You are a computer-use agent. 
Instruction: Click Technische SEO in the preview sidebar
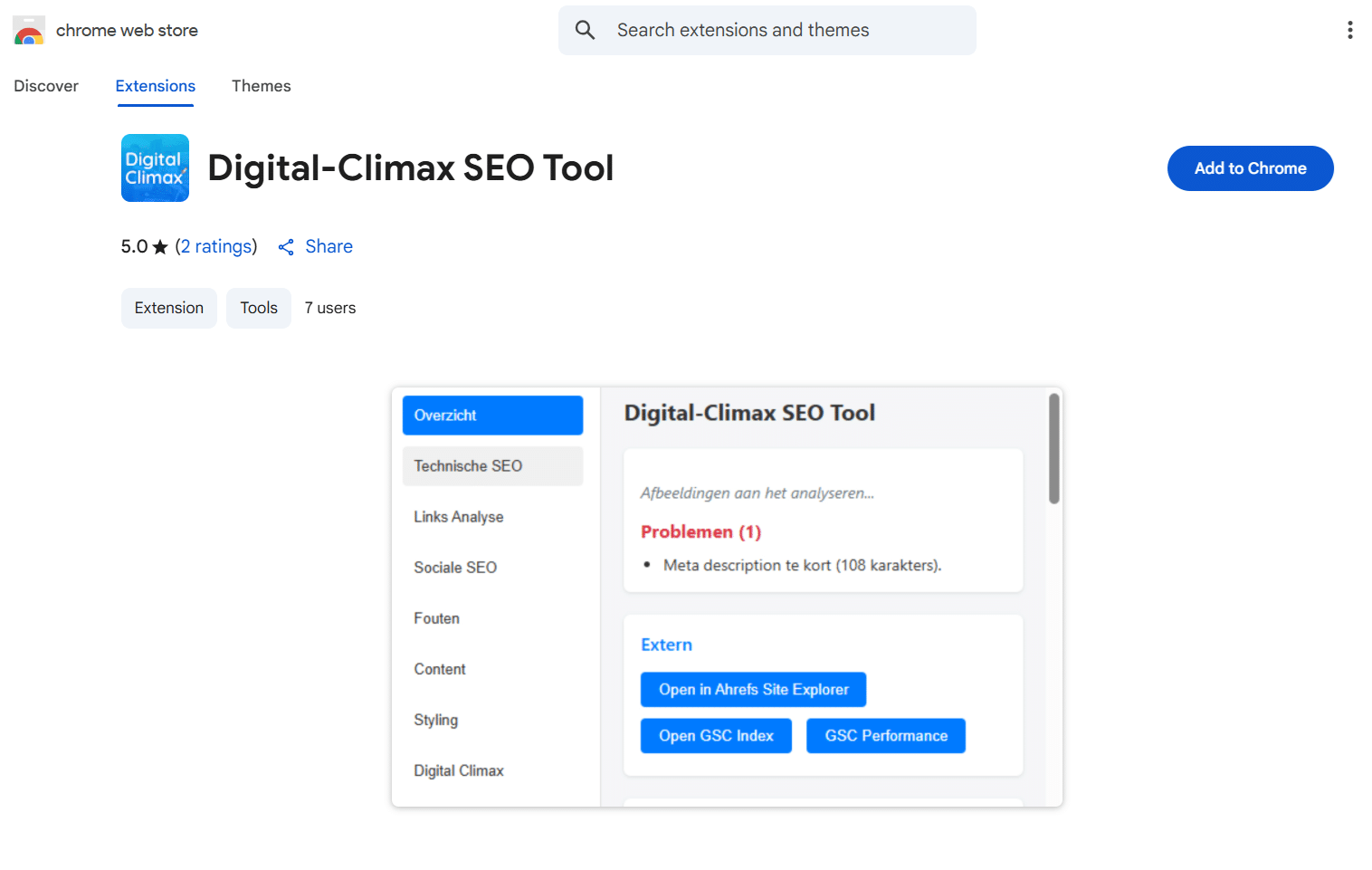pos(492,465)
